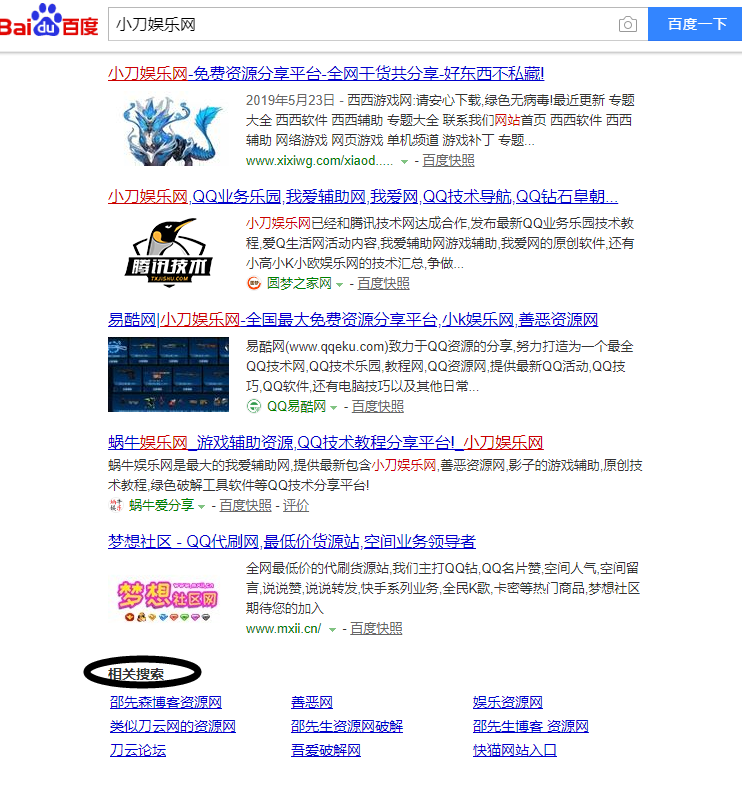This screenshot has height=785, width=742.
Task: Open 百度快照 for 蜗牛爱分享 result
Action: pos(245,505)
